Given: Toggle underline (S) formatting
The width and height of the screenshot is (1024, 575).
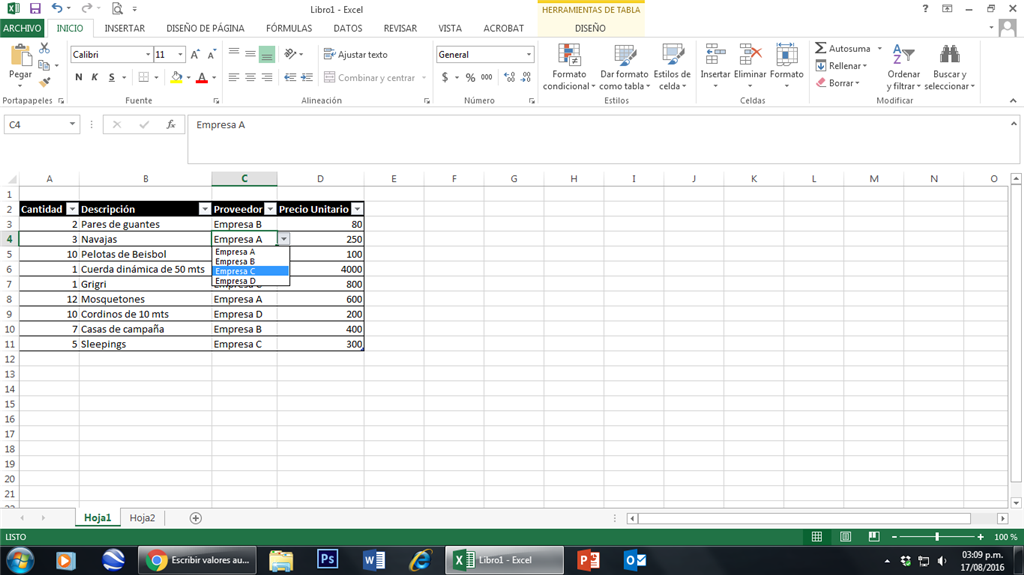Looking at the screenshot, I should tap(112, 77).
